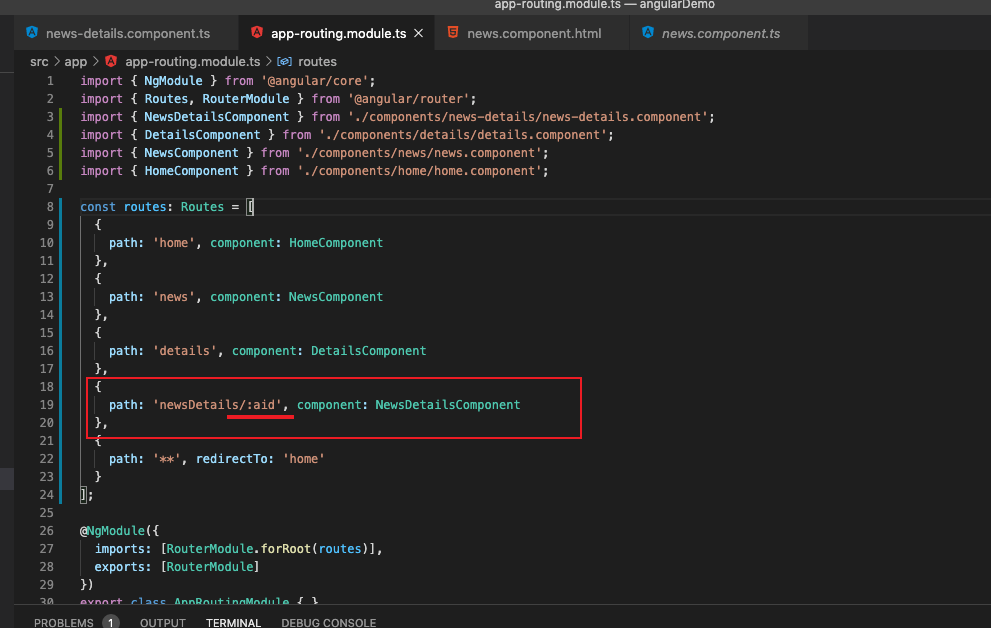The height and width of the screenshot is (628, 991).
Task: Click line number 19 in the gutter
Action: pos(47,404)
